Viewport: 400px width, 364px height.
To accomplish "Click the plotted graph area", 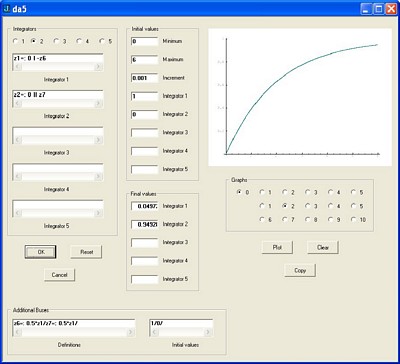I will 300,97.
